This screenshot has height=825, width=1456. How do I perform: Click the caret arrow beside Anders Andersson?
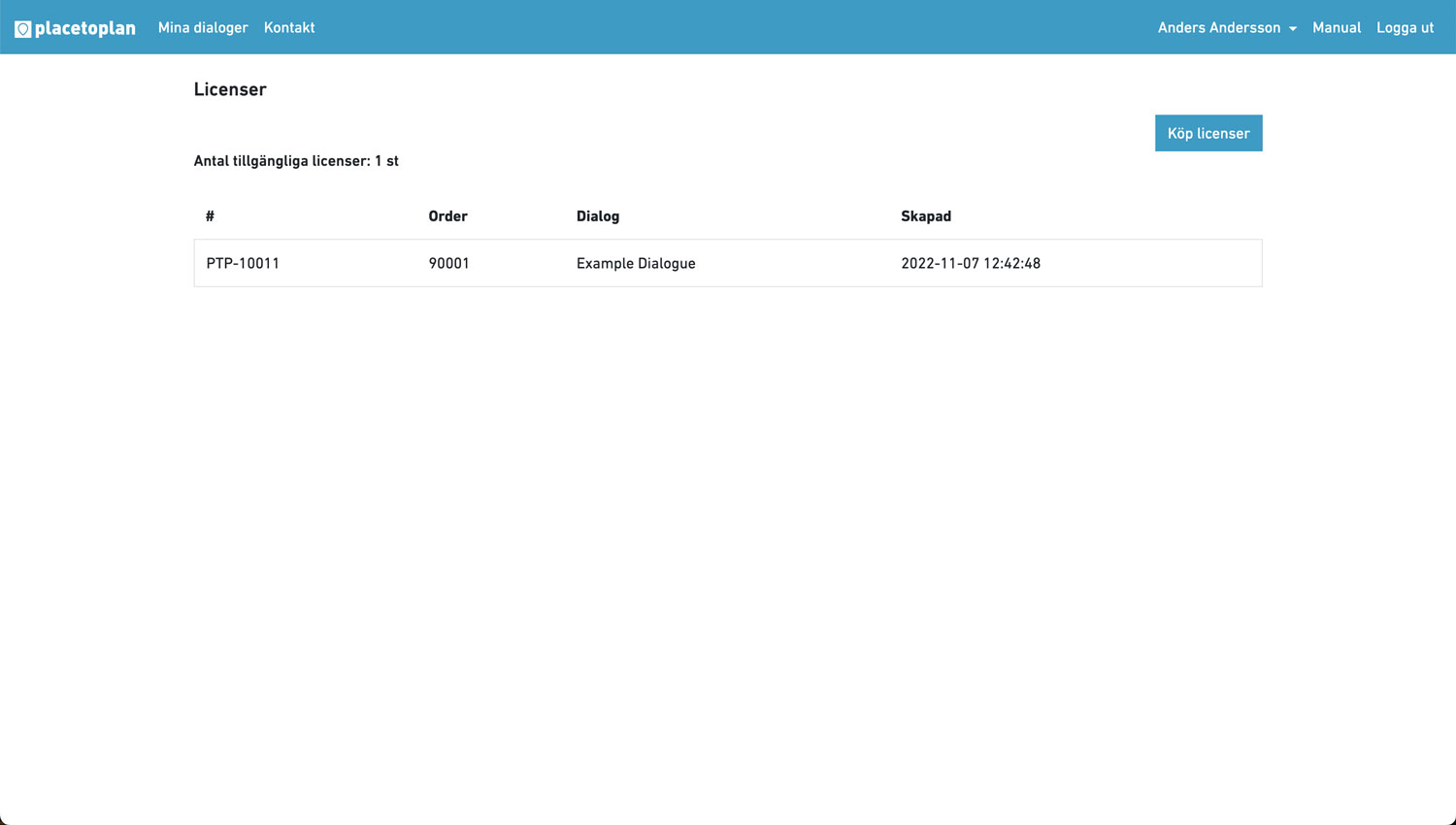pos(1293,29)
